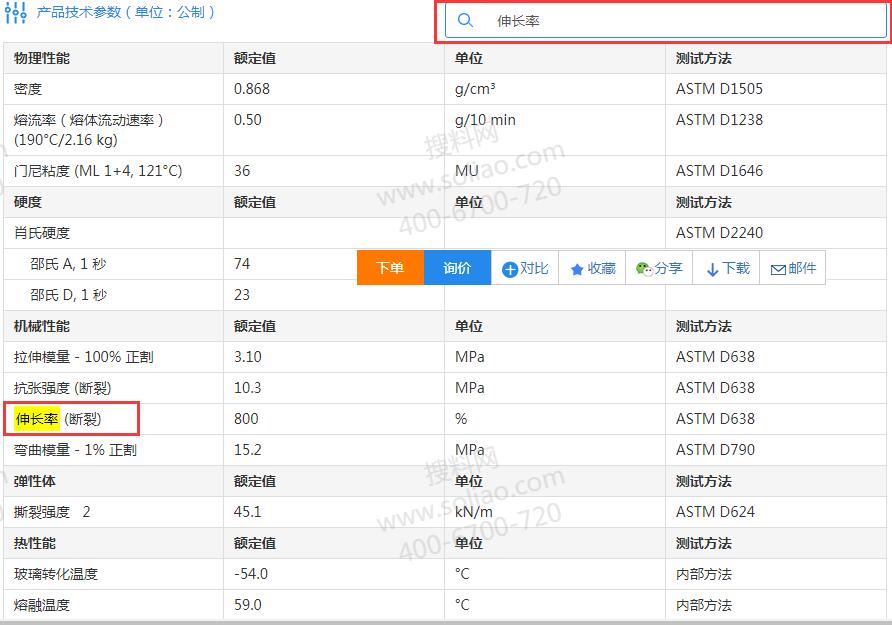The height and width of the screenshot is (625, 892).
Task: Select the 热性能 section header
Action: pyautogui.click(x=35, y=543)
